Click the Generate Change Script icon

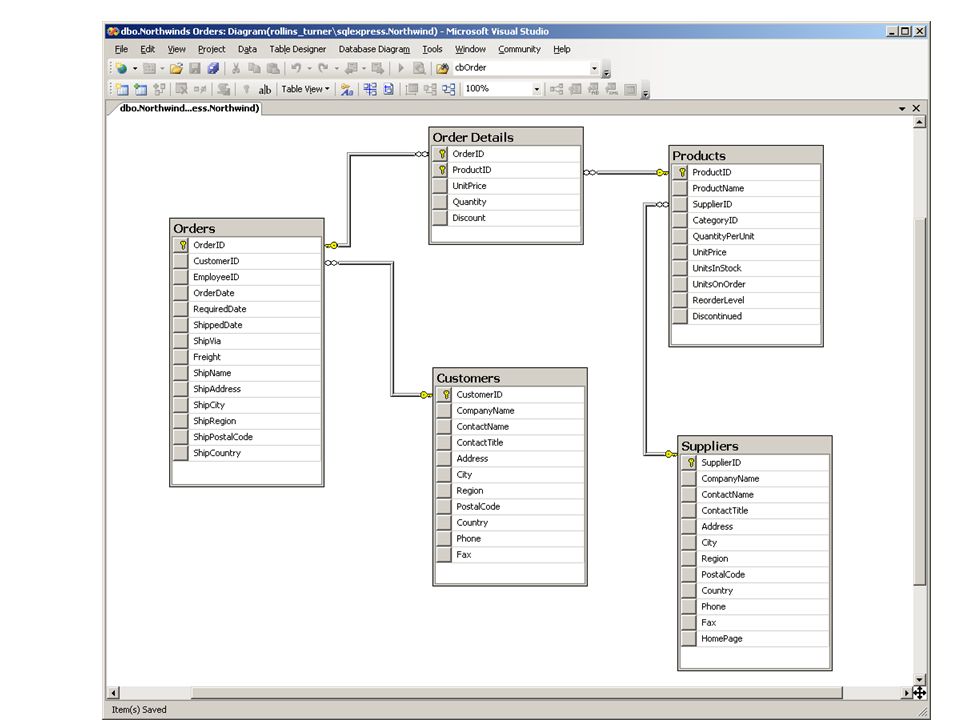point(223,89)
